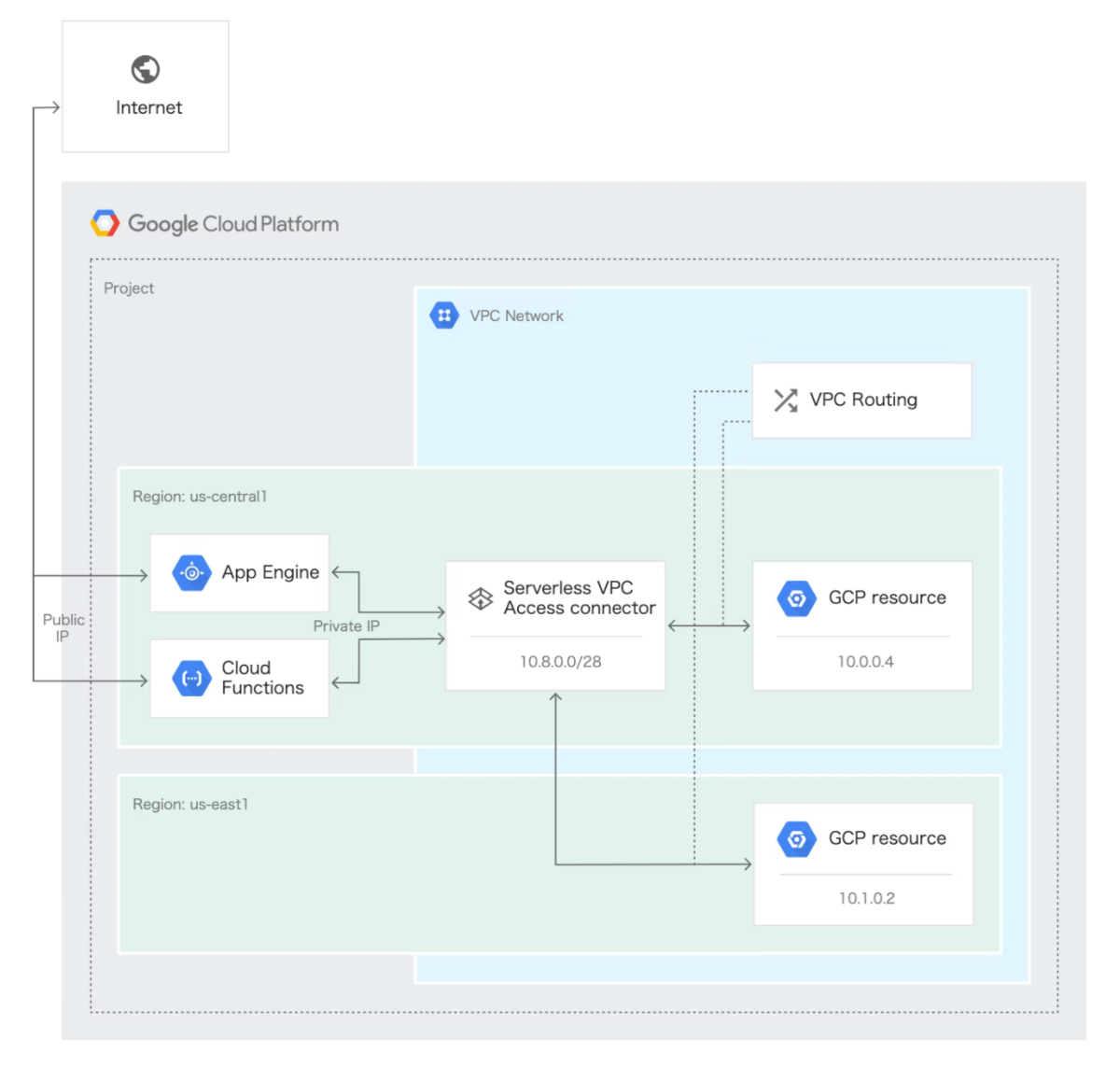The height and width of the screenshot is (1067, 1120).
Task: Select the 'GCP resource' label in us-east1
Action: click(x=888, y=838)
